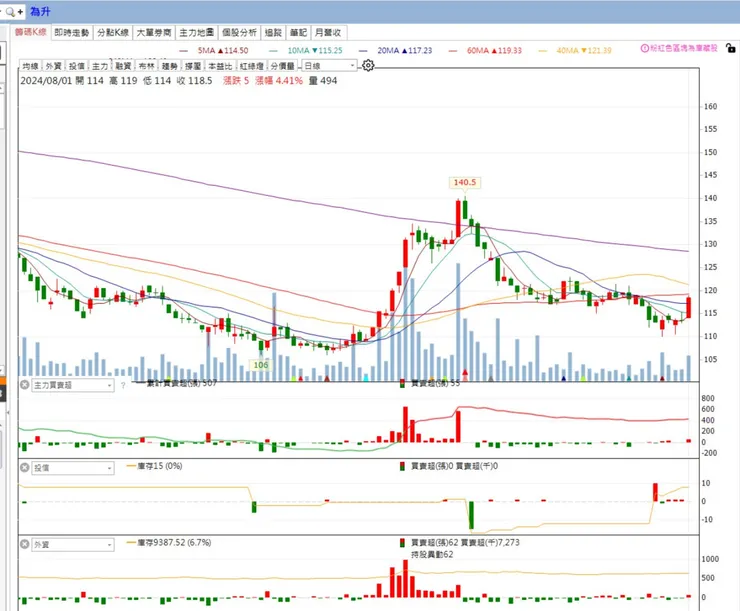740x611 pixels.
Task: Click the yellow 121.39 MA legend
Action: point(575,50)
